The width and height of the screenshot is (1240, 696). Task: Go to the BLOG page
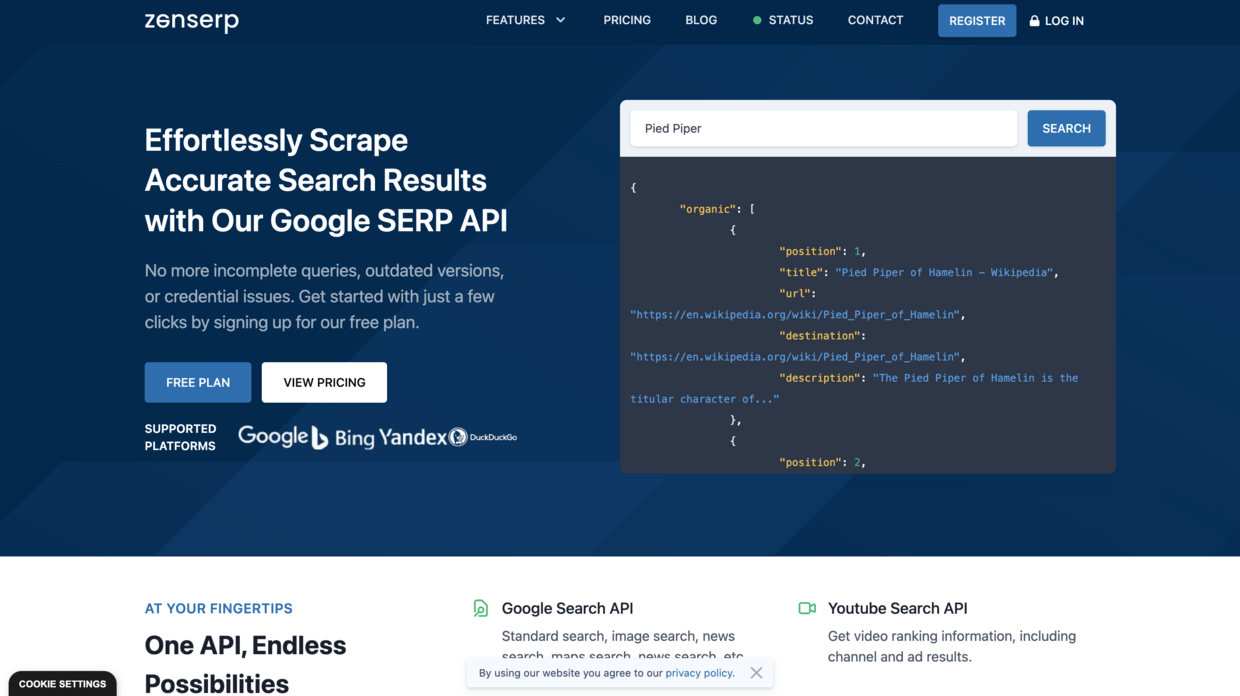[701, 19]
